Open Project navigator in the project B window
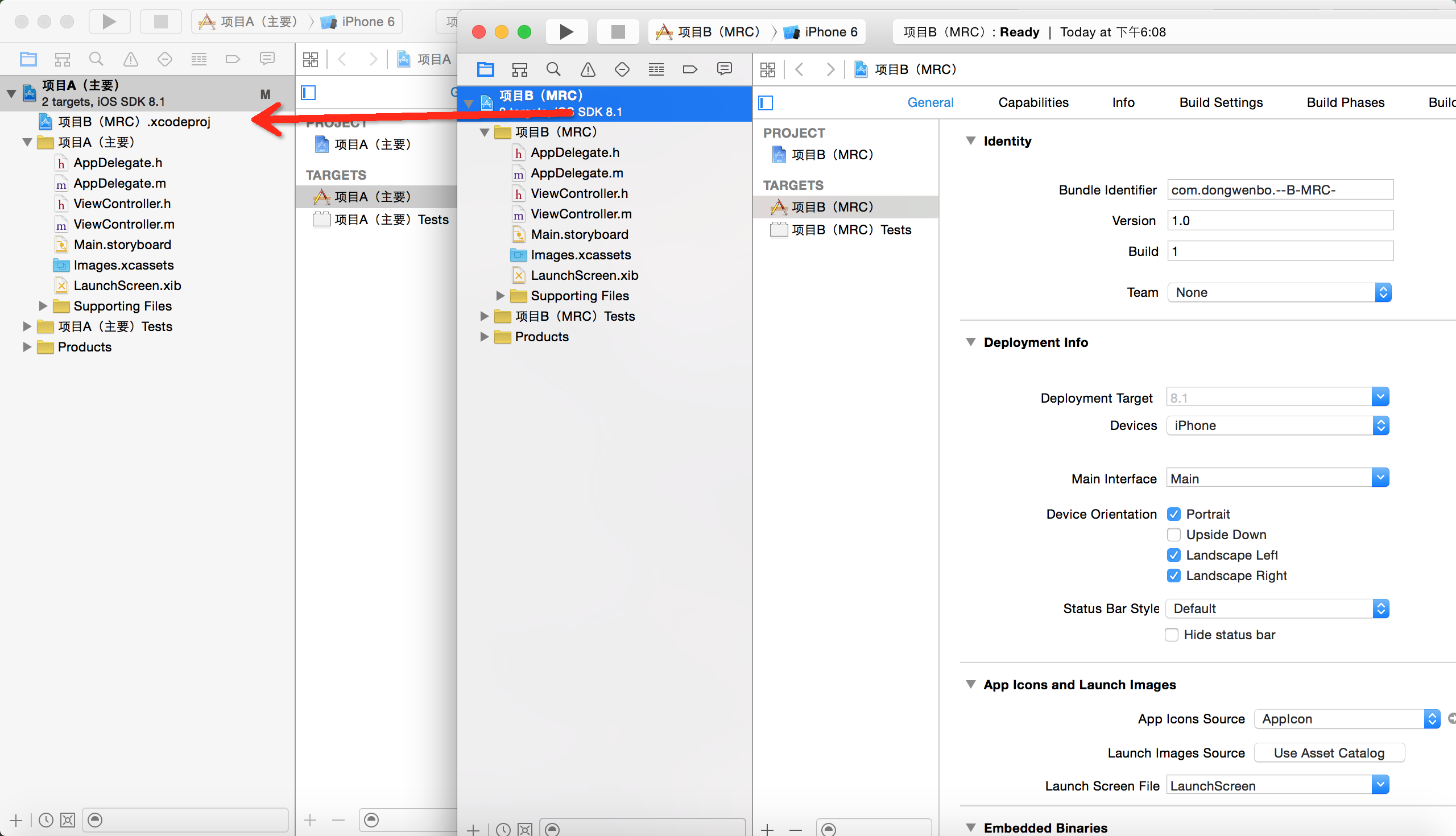This screenshot has width=1456, height=836. (x=486, y=69)
